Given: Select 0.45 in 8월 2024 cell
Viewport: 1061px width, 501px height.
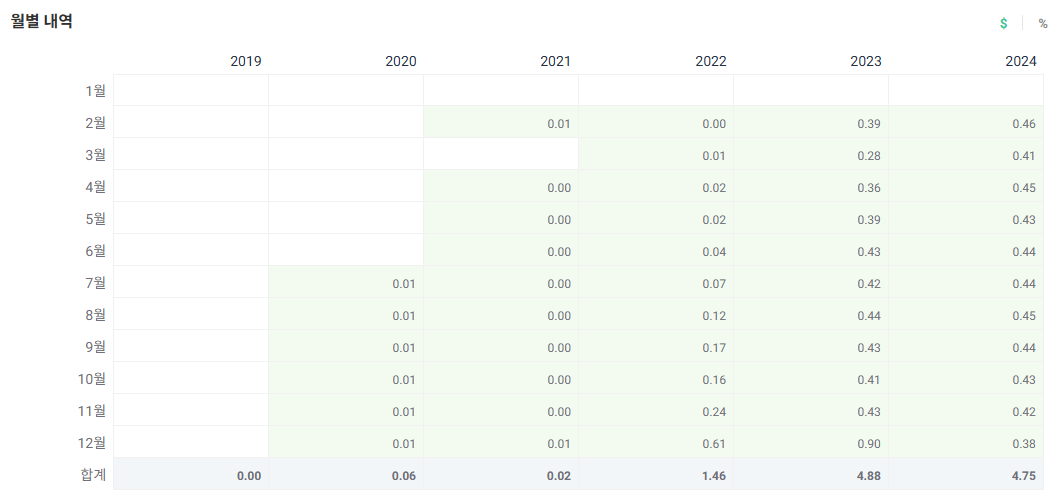Looking at the screenshot, I should [x=1024, y=315].
